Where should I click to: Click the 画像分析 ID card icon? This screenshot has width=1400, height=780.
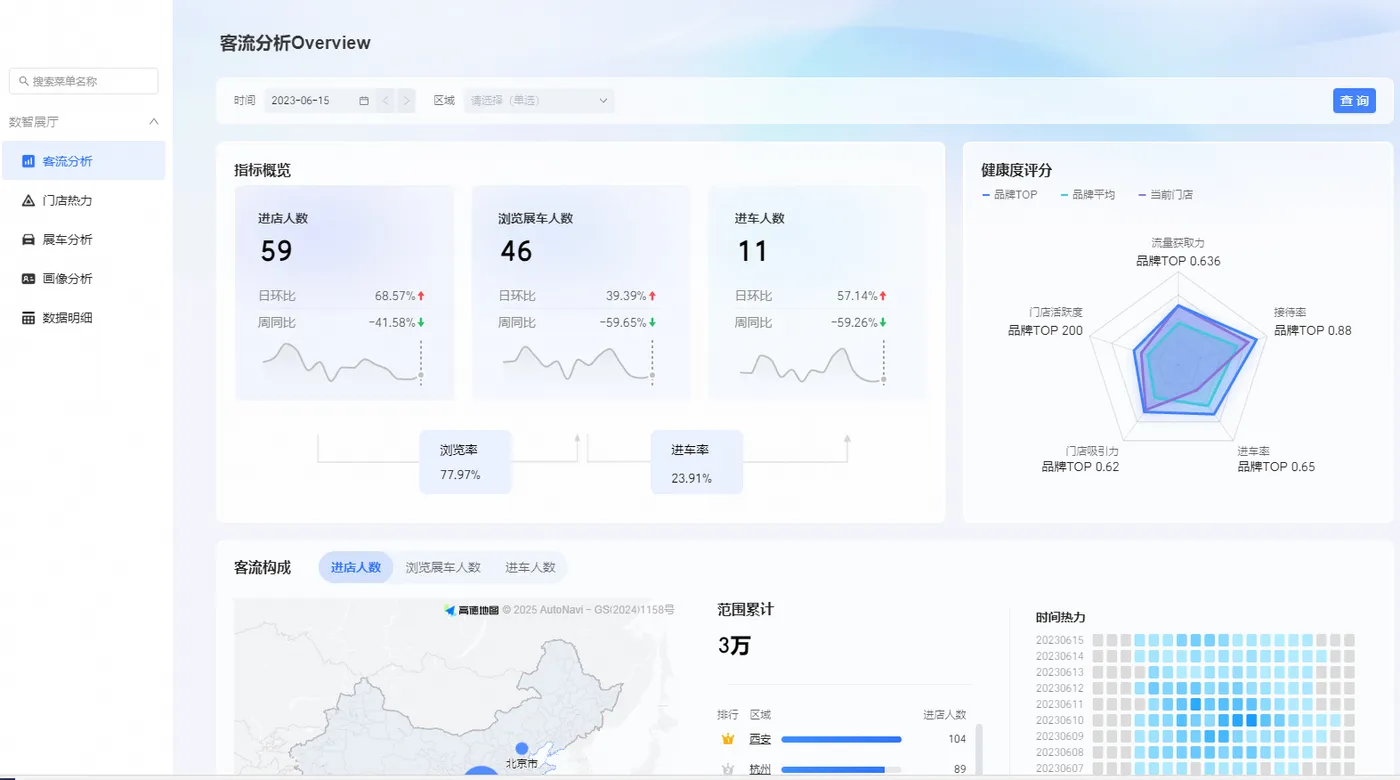click(x=28, y=279)
